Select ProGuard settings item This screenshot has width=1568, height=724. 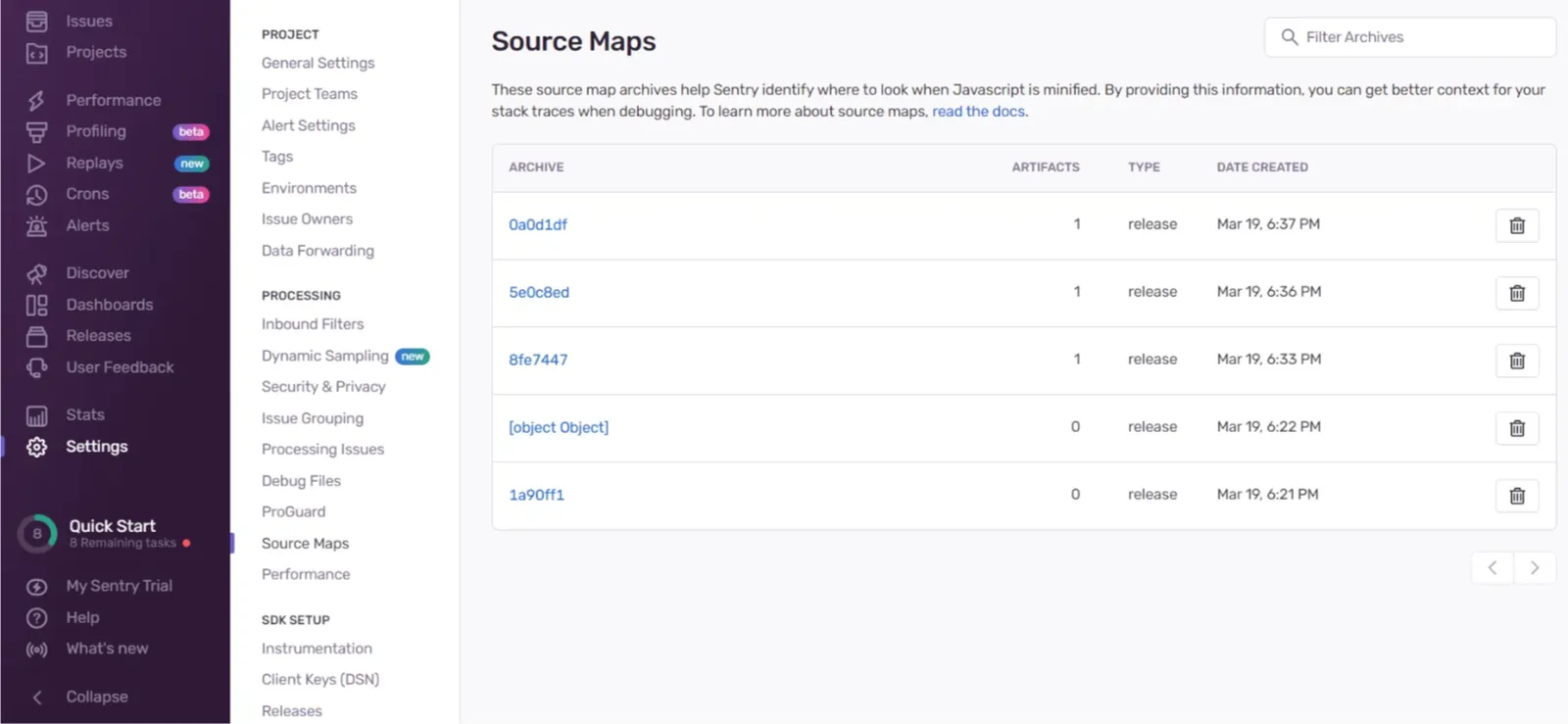[293, 511]
